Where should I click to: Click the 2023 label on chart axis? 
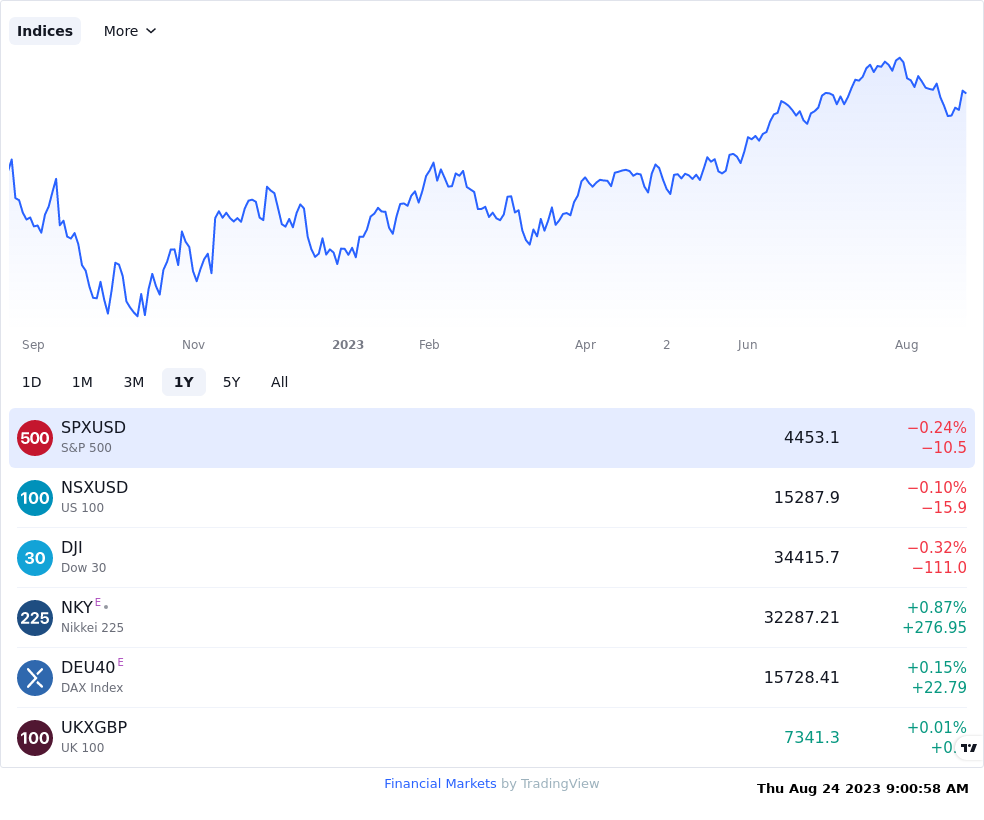[x=348, y=344]
